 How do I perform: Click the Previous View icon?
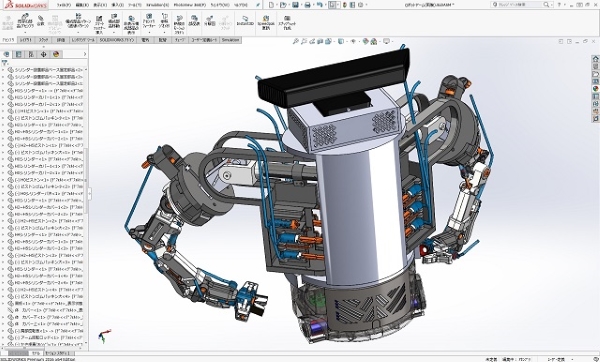point(312,41)
